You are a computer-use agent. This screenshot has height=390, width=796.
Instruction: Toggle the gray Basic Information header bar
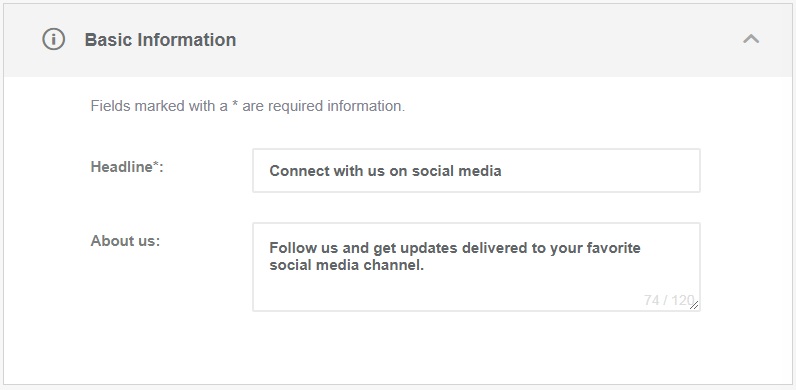pyautogui.click(x=398, y=41)
